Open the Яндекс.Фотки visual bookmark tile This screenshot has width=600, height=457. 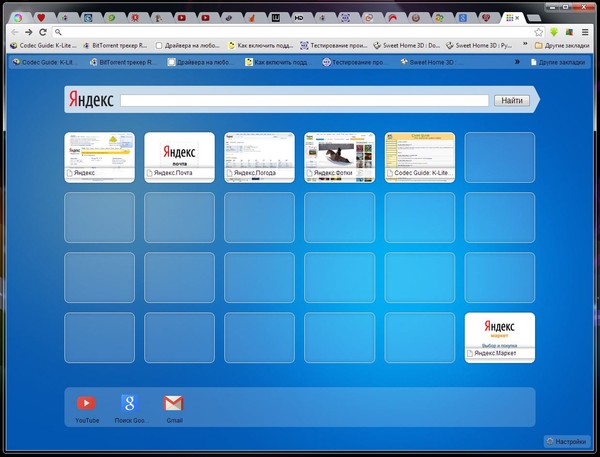point(339,157)
